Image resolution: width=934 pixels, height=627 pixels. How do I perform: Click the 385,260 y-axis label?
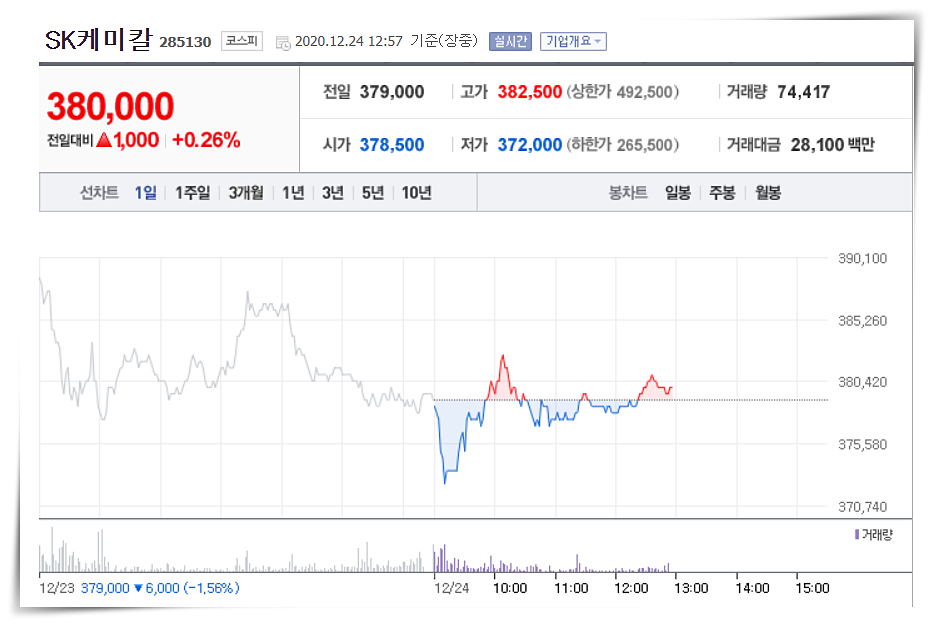click(x=862, y=320)
